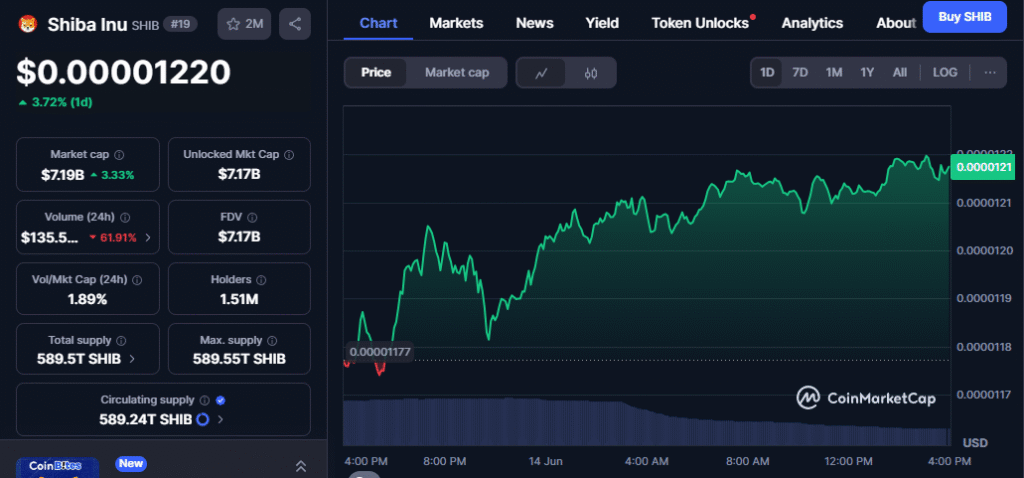The height and width of the screenshot is (478, 1024).
Task: Expand Volume (24h) details chevron
Action: coord(148,238)
